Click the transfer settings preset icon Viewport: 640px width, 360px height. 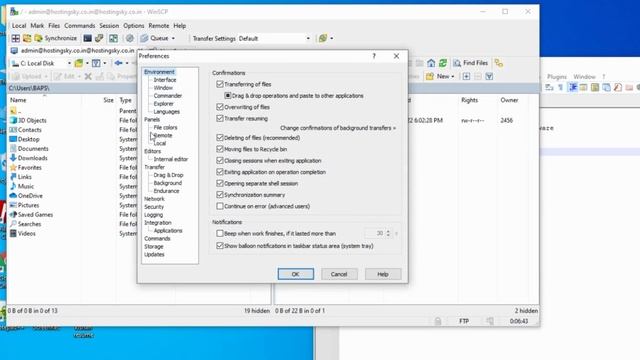coord(323,38)
